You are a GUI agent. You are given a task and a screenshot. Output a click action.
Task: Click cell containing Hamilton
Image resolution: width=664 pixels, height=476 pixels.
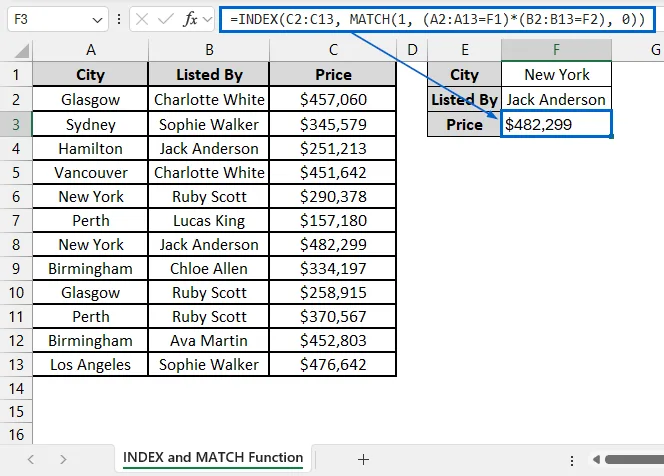[x=91, y=148]
